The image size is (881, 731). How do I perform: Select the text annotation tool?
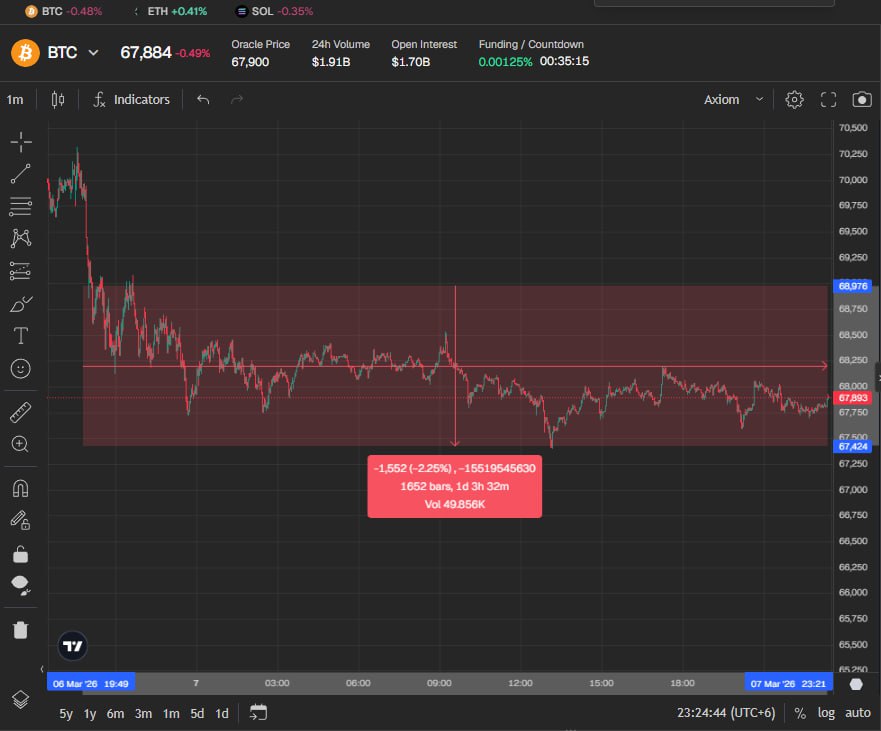[x=21, y=336]
